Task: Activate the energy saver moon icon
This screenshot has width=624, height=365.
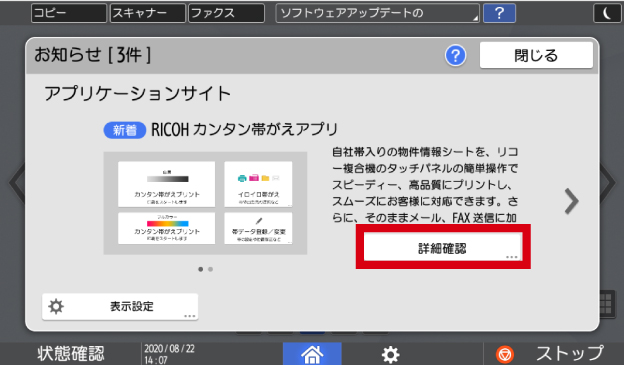Action: tap(607, 13)
